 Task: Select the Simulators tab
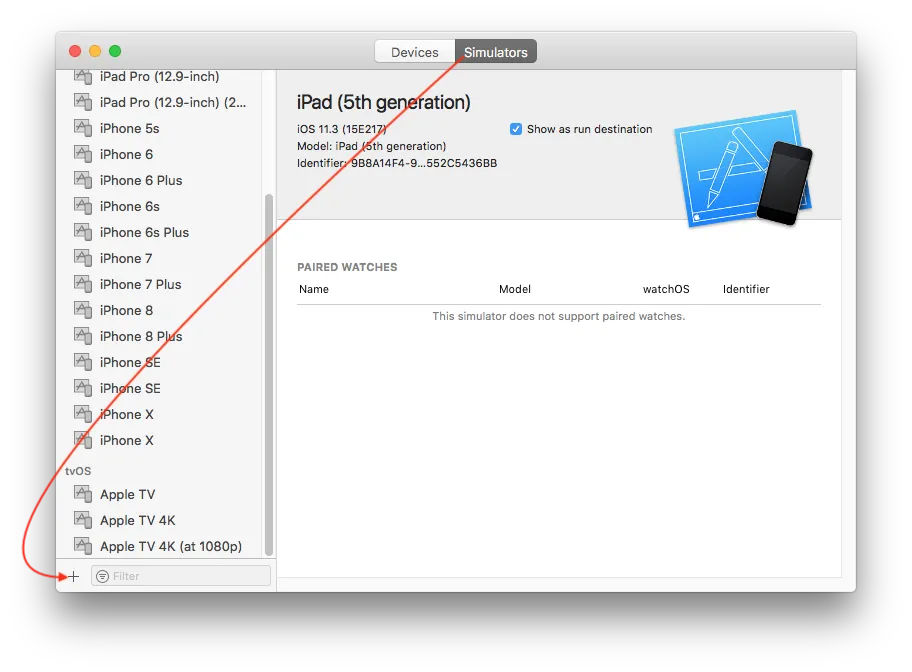pyautogui.click(x=496, y=52)
